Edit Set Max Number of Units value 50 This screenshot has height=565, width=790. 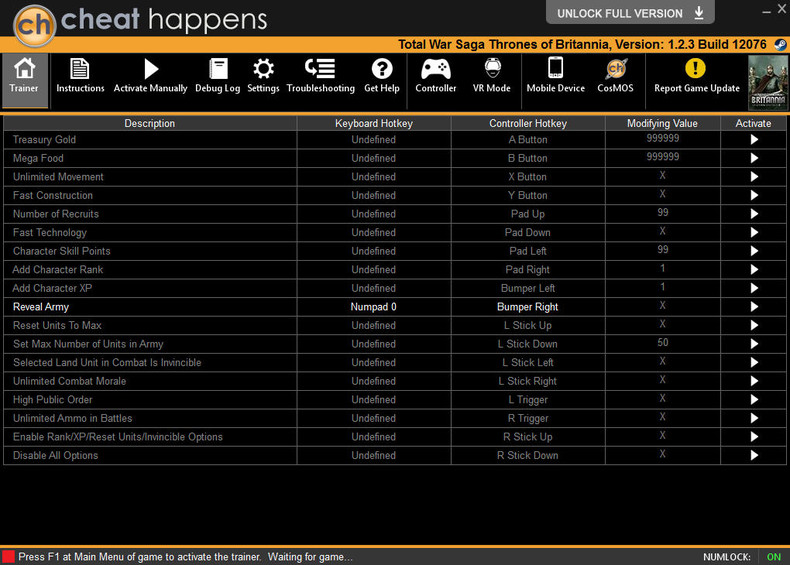[663, 343]
